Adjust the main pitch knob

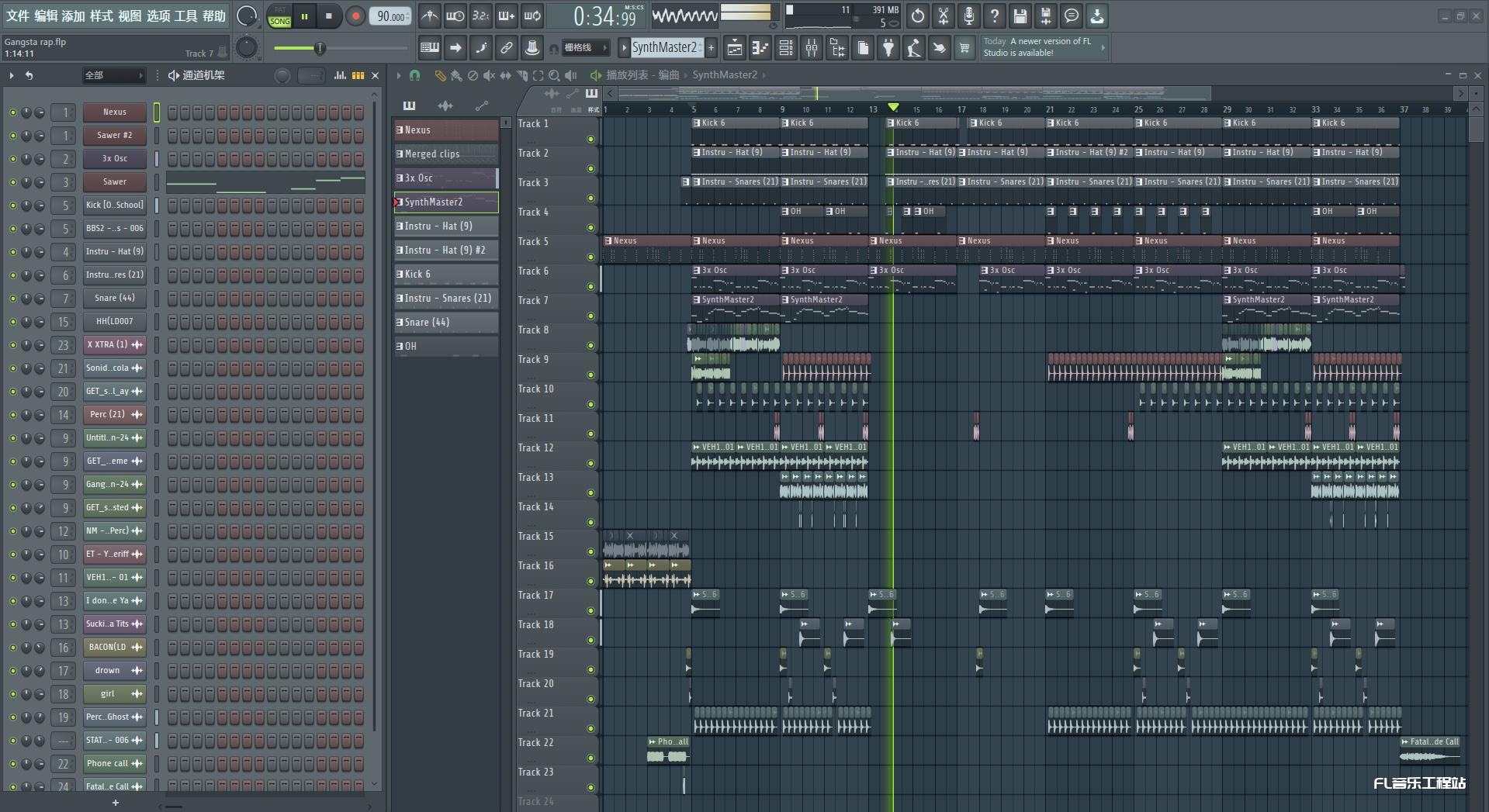[x=247, y=48]
